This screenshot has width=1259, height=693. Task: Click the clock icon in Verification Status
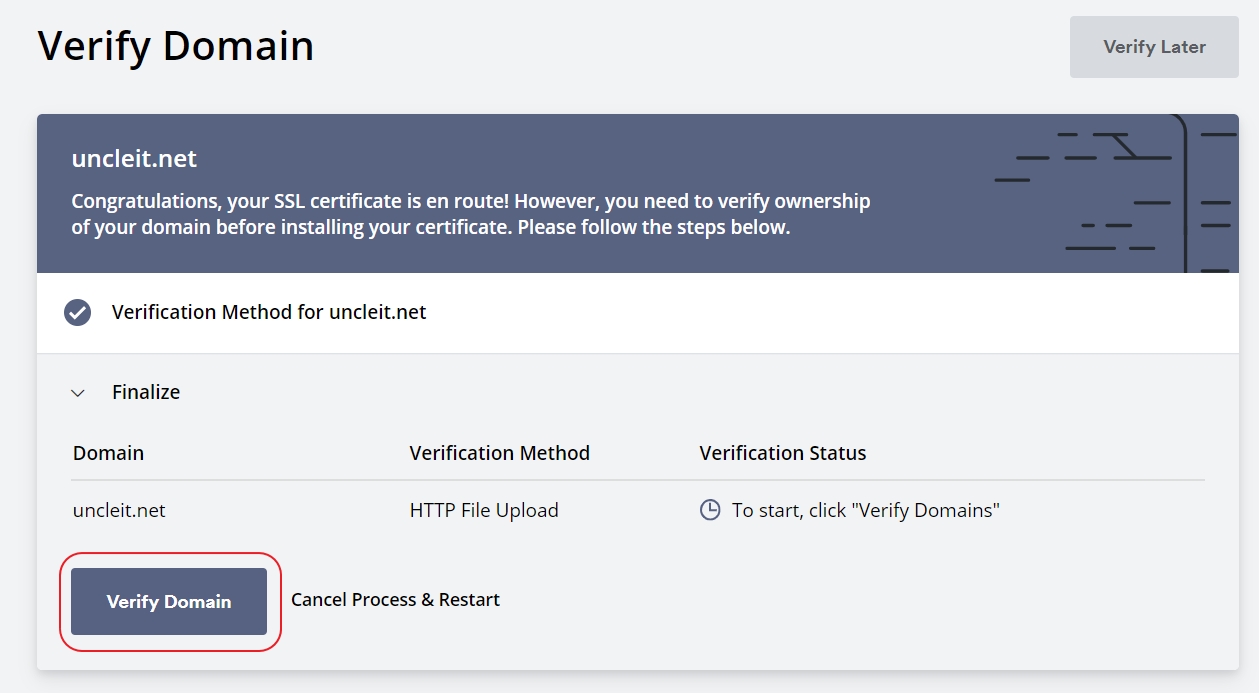[710, 510]
